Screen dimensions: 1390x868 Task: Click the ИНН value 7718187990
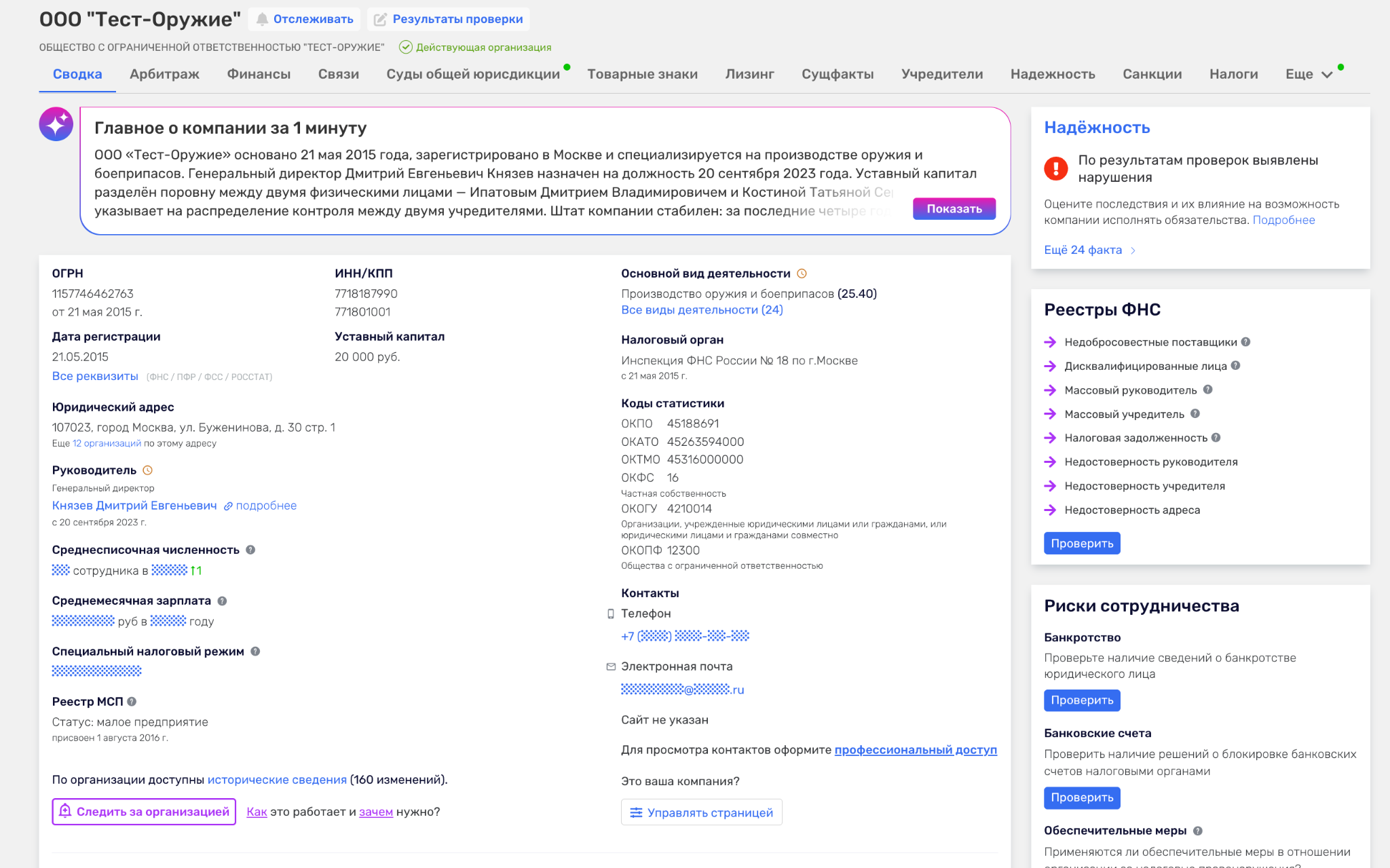[x=366, y=294]
